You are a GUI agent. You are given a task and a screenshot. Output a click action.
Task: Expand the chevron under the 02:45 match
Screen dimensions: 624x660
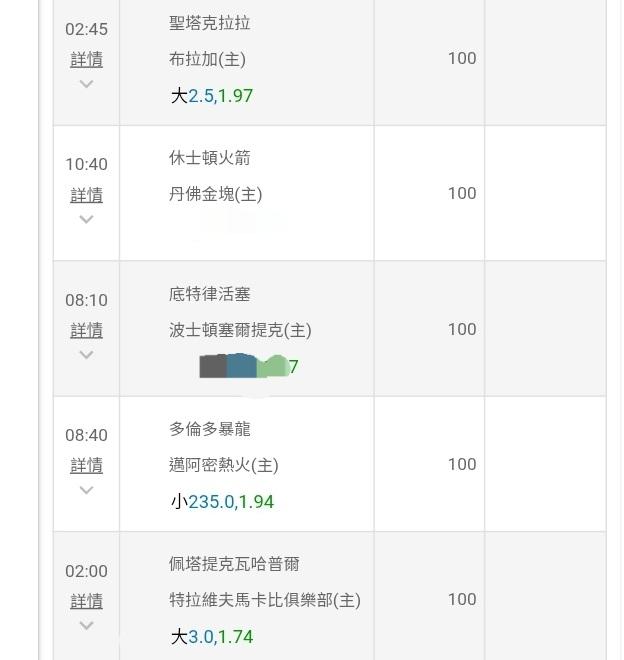click(86, 84)
